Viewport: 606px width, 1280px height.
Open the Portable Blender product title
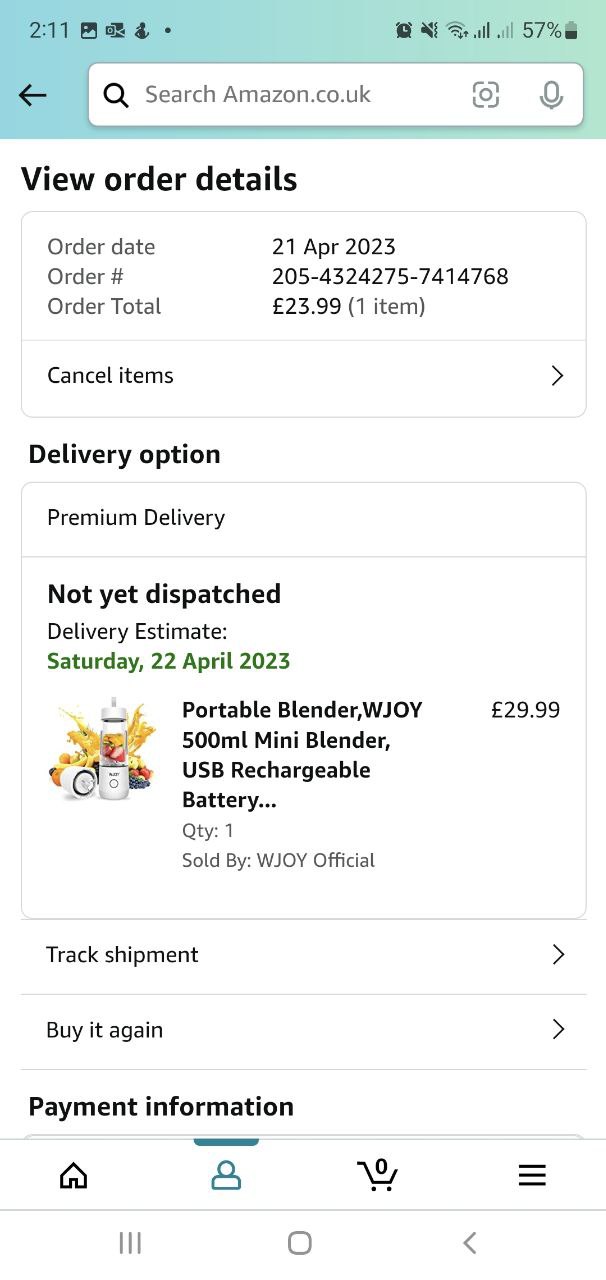click(302, 754)
